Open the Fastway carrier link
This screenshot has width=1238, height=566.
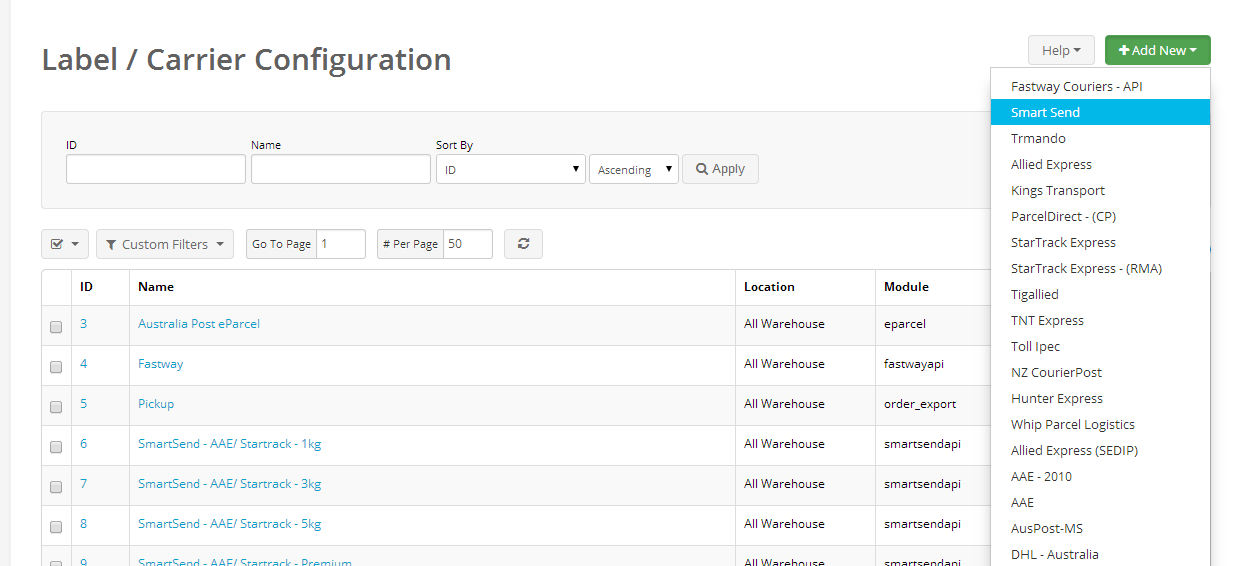coord(160,364)
